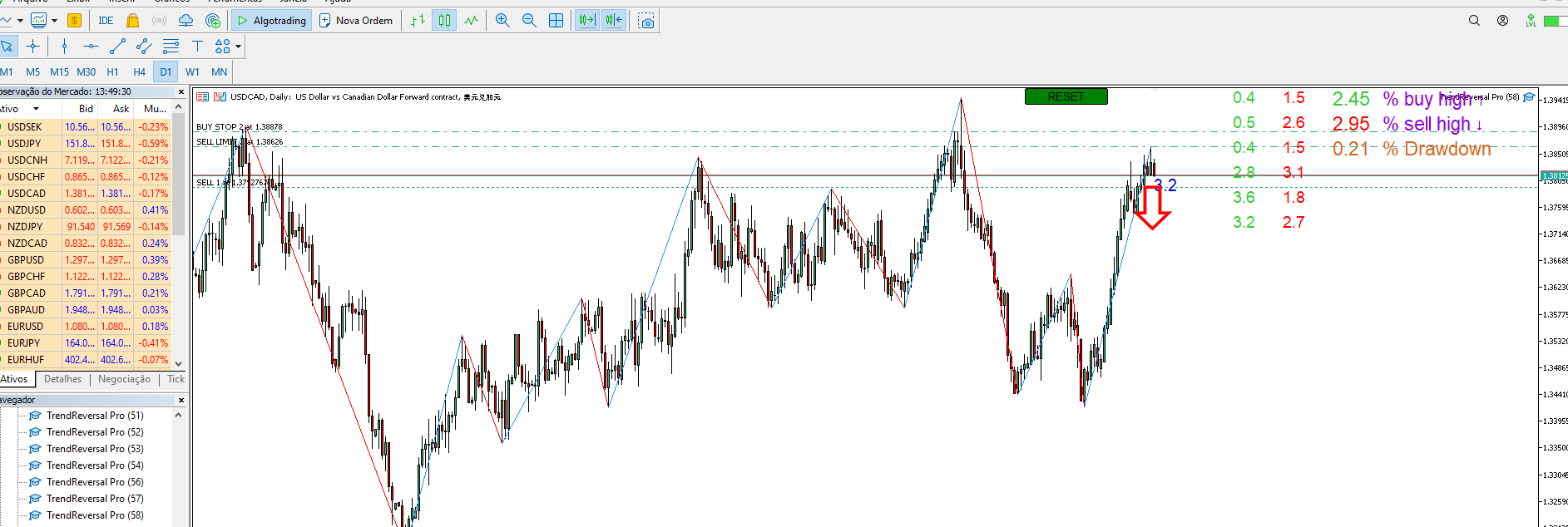
Task: Tile windows with the grid icon
Action: tap(556, 21)
